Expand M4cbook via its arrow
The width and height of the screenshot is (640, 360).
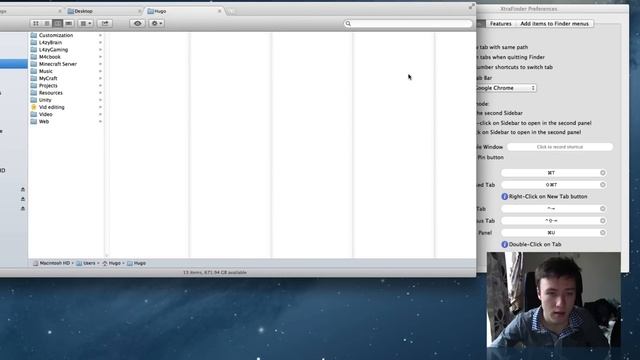100,57
